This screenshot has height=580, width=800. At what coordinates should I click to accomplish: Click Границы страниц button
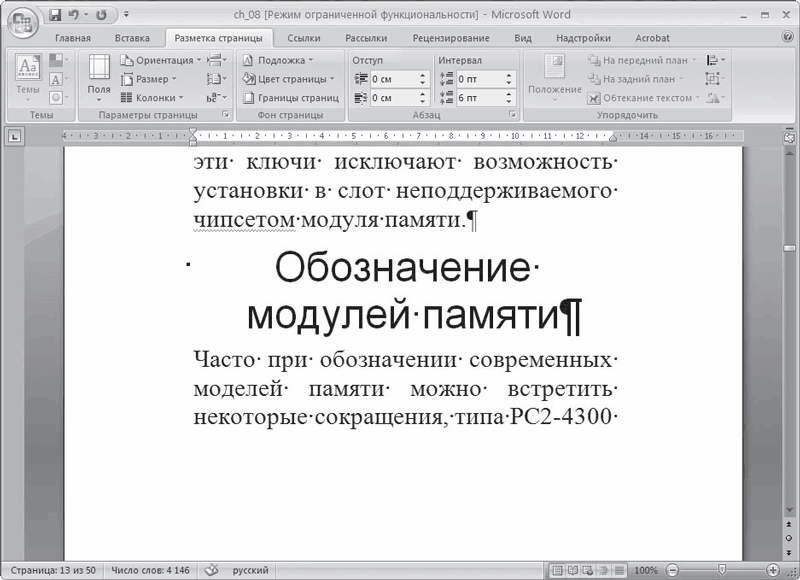(x=291, y=97)
